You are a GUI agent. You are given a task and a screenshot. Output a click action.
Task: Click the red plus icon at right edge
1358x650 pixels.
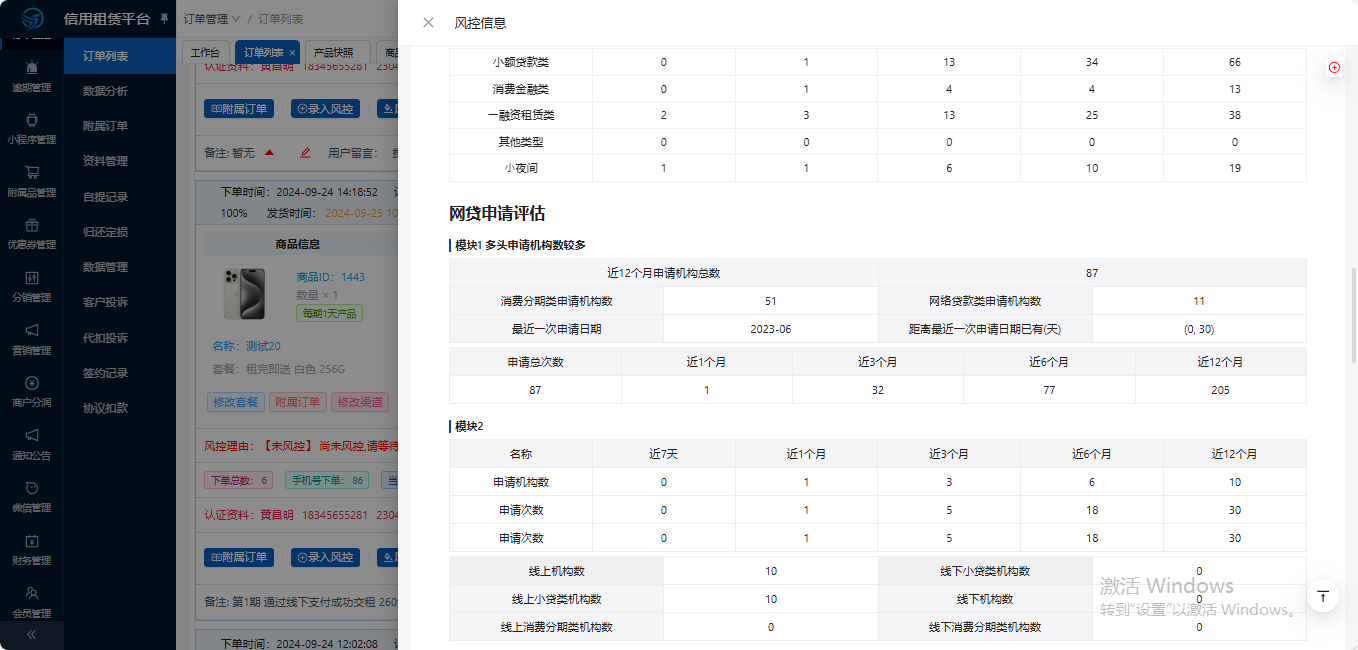pos(1334,67)
